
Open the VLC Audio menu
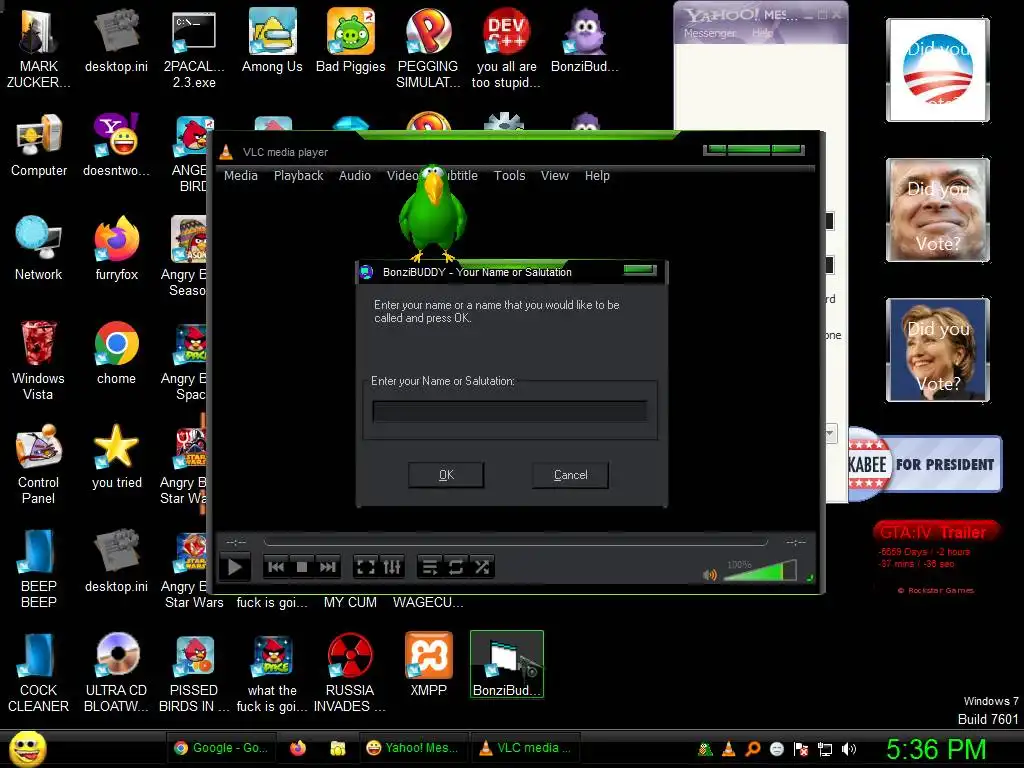pos(355,176)
